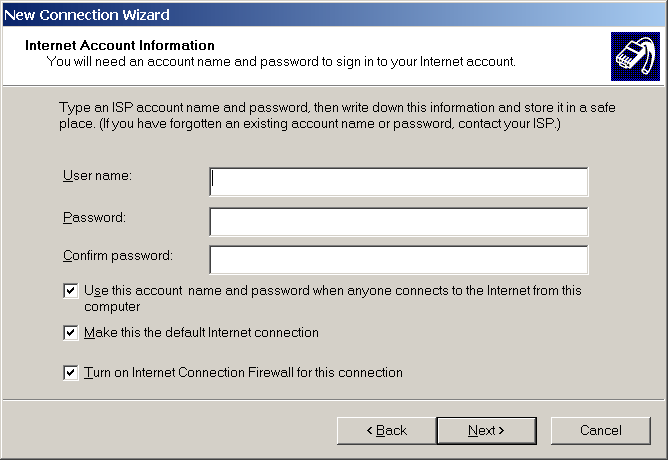Image resolution: width=668 pixels, height=460 pixels.
Task: Click the 'Password:' label text
Action: point(94,217)
